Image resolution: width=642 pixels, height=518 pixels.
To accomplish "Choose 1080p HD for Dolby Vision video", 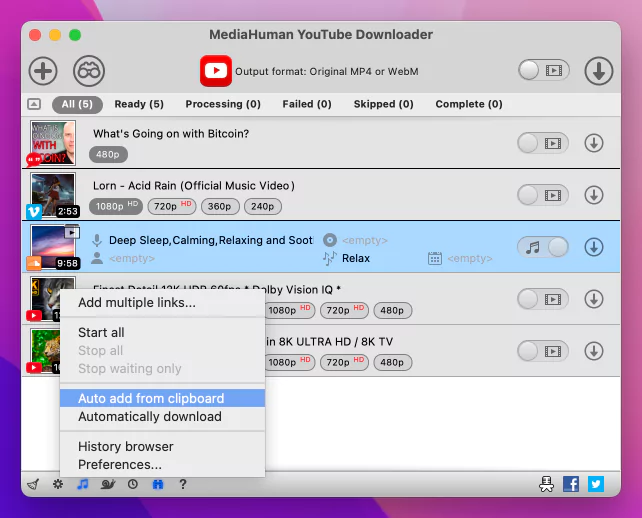I will click(289, 310).
